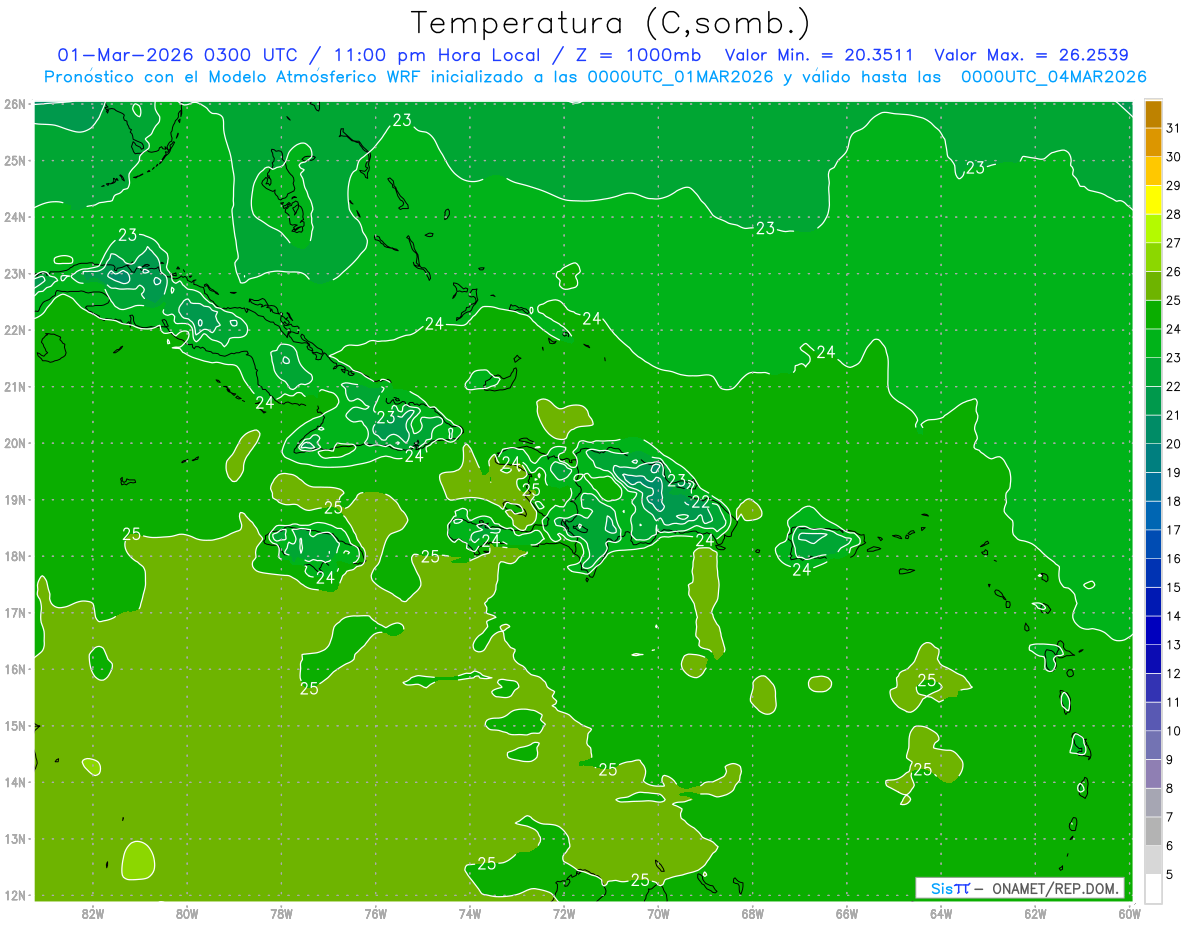Click the '0000UTC_04MAR2026' valid-until text
Image resolution: width=1200 pixels, height=927 pixels.
(x=1053, y=77)
